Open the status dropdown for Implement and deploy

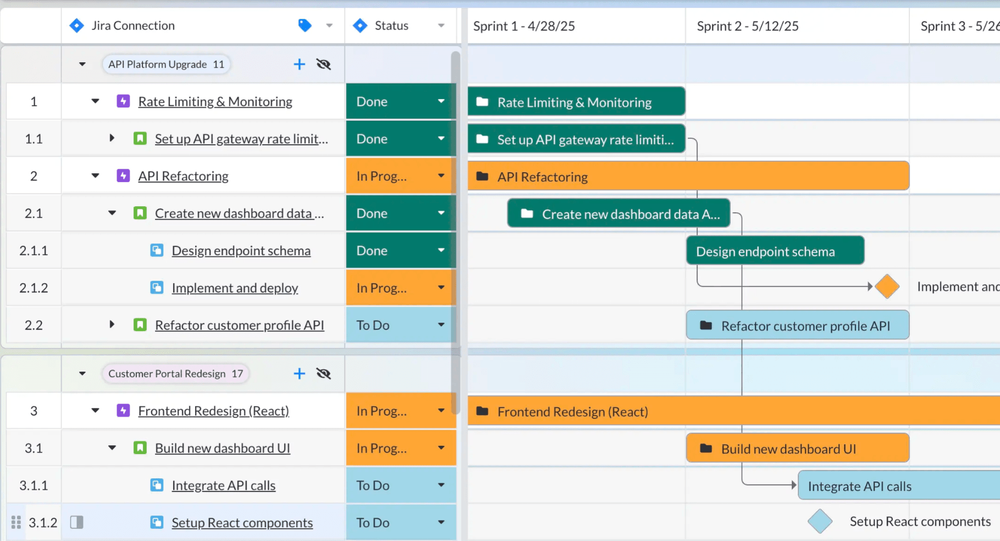pyautogui.click(x=441, y=288)
